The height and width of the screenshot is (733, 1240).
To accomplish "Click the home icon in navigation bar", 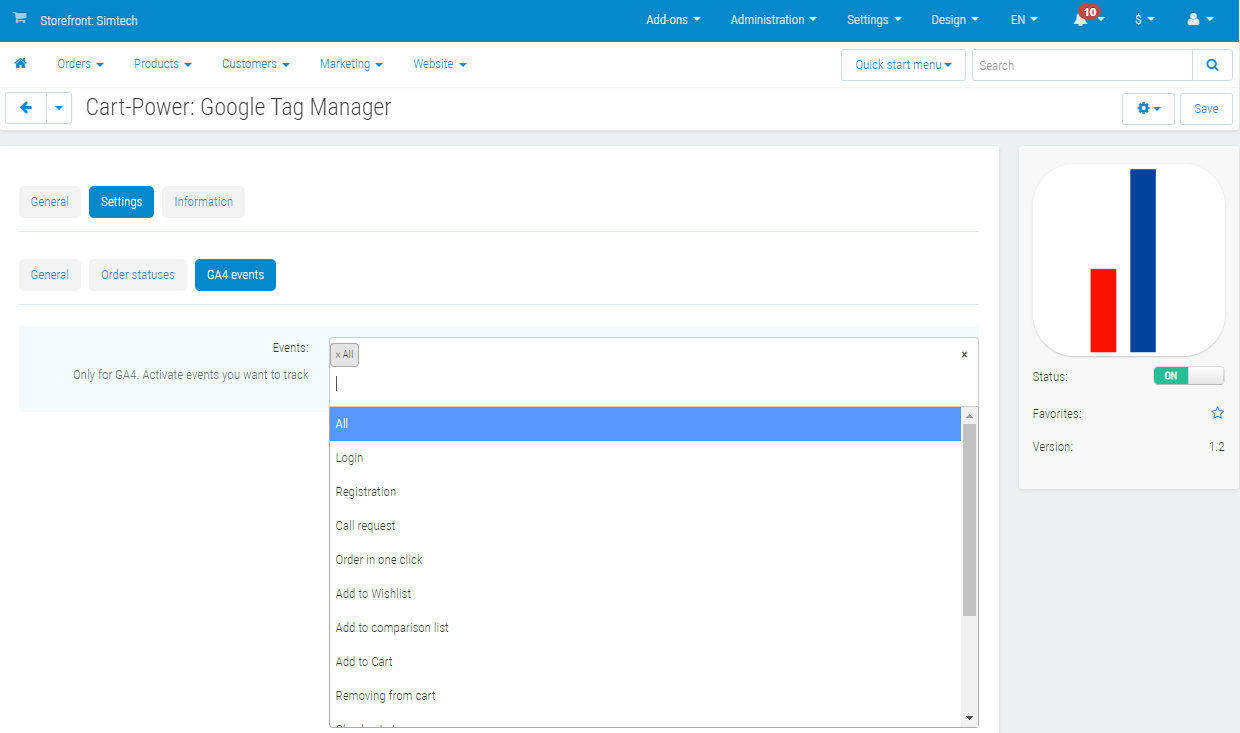I will pyautogui.click(x=20, y=64).
